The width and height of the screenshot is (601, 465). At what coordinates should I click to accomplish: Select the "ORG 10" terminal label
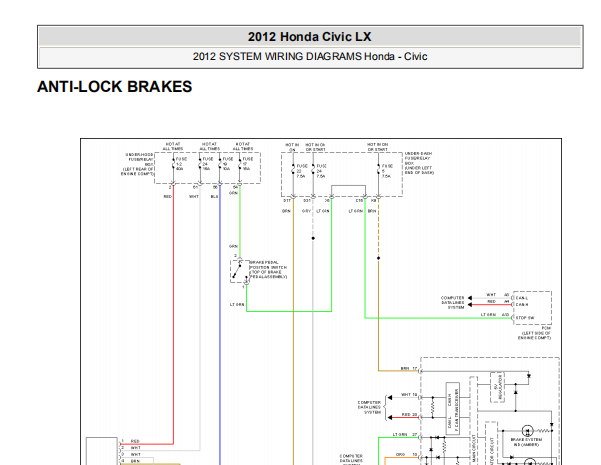click(406, 454)
